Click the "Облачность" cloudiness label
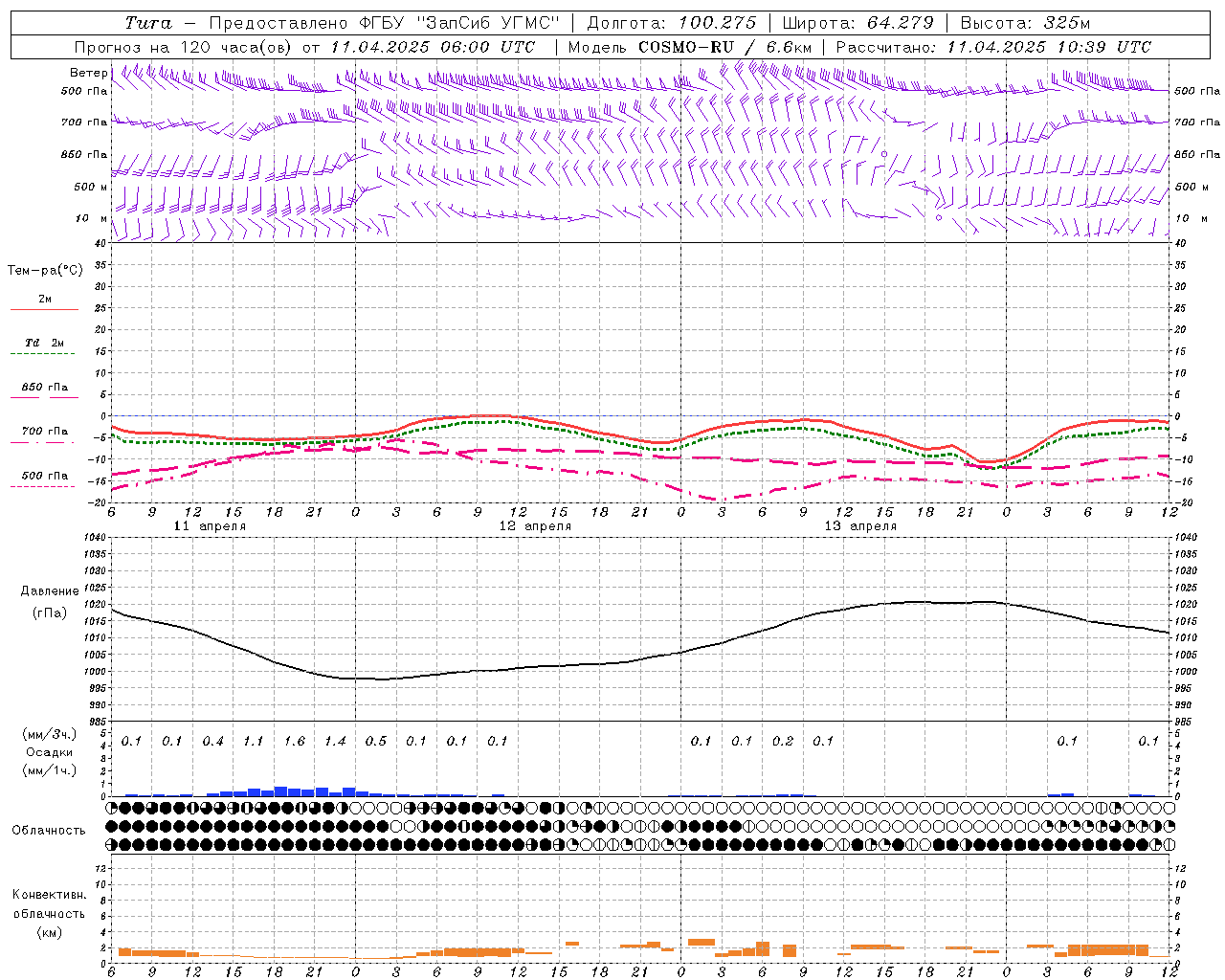Image resolution: width=1225 pixels, height=980 pixels. [49, 830]
